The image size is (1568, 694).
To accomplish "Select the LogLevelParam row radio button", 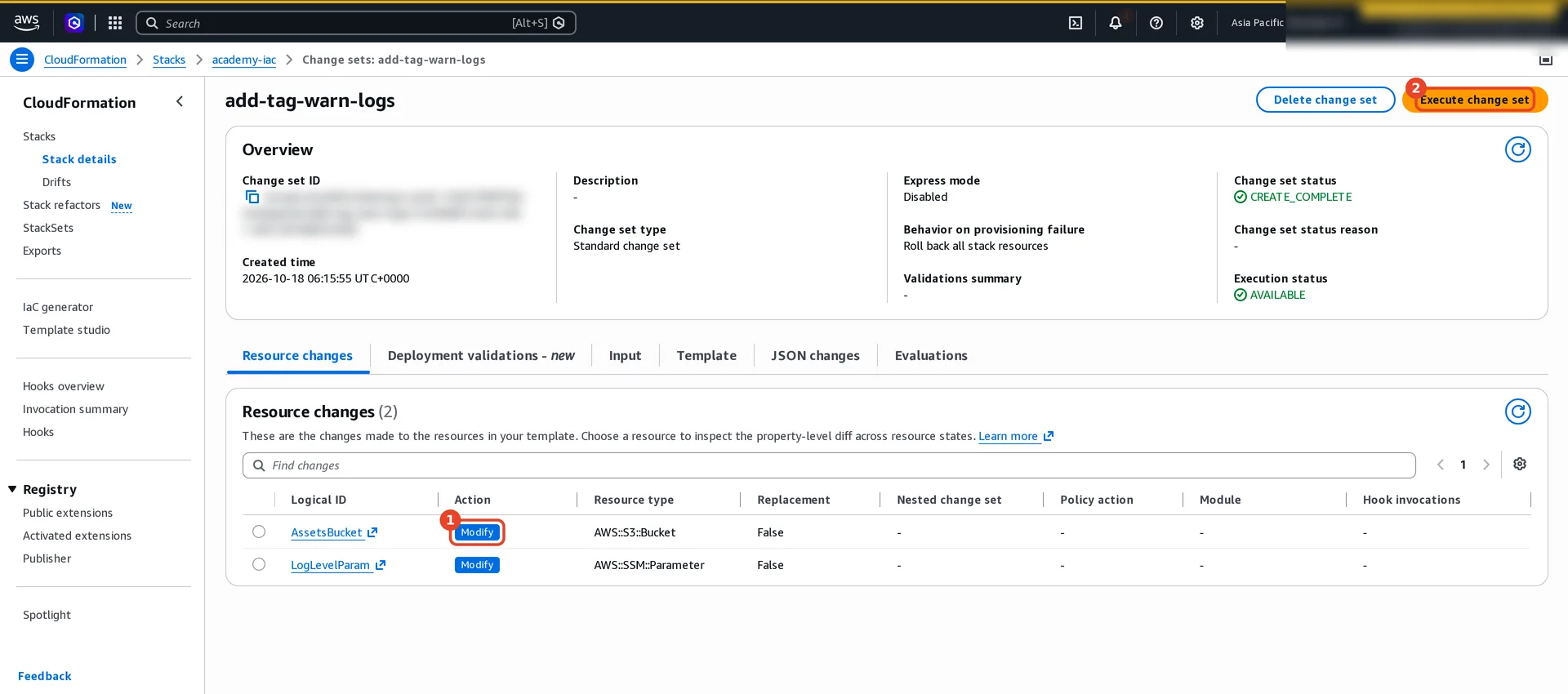I will click(259, 564).
